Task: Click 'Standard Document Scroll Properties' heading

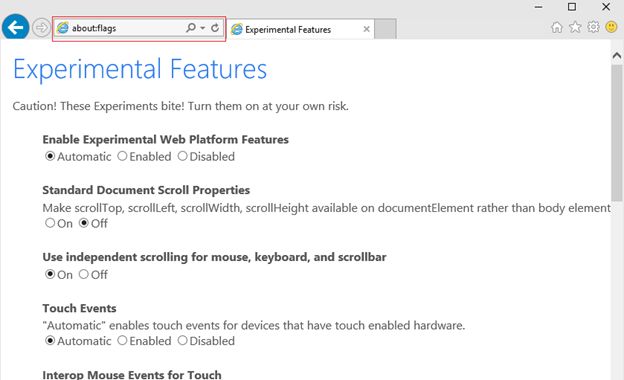Action: click(x=146, y=190)
